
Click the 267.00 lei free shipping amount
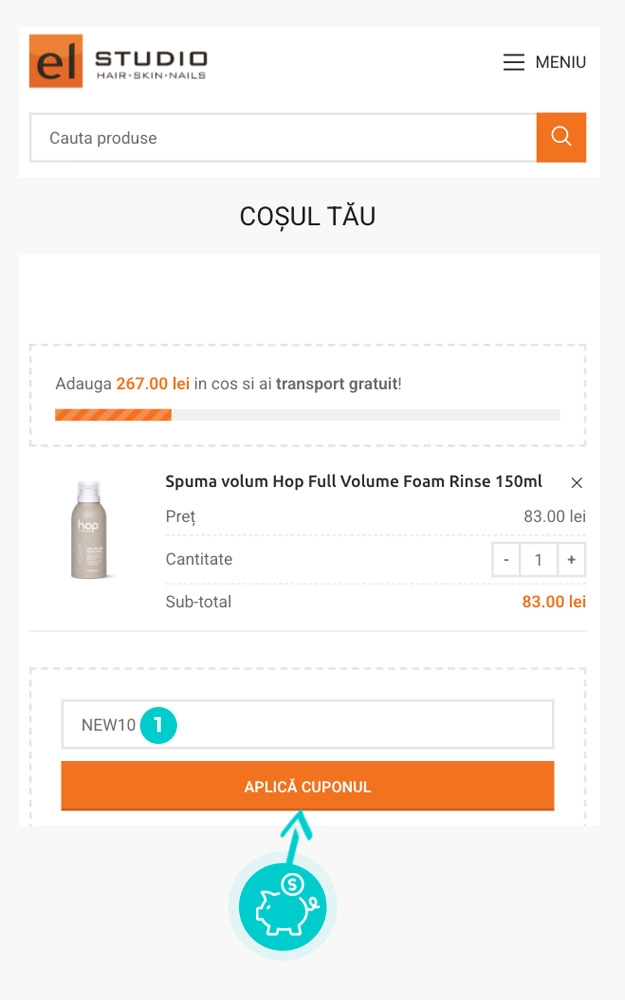point(153,384)
